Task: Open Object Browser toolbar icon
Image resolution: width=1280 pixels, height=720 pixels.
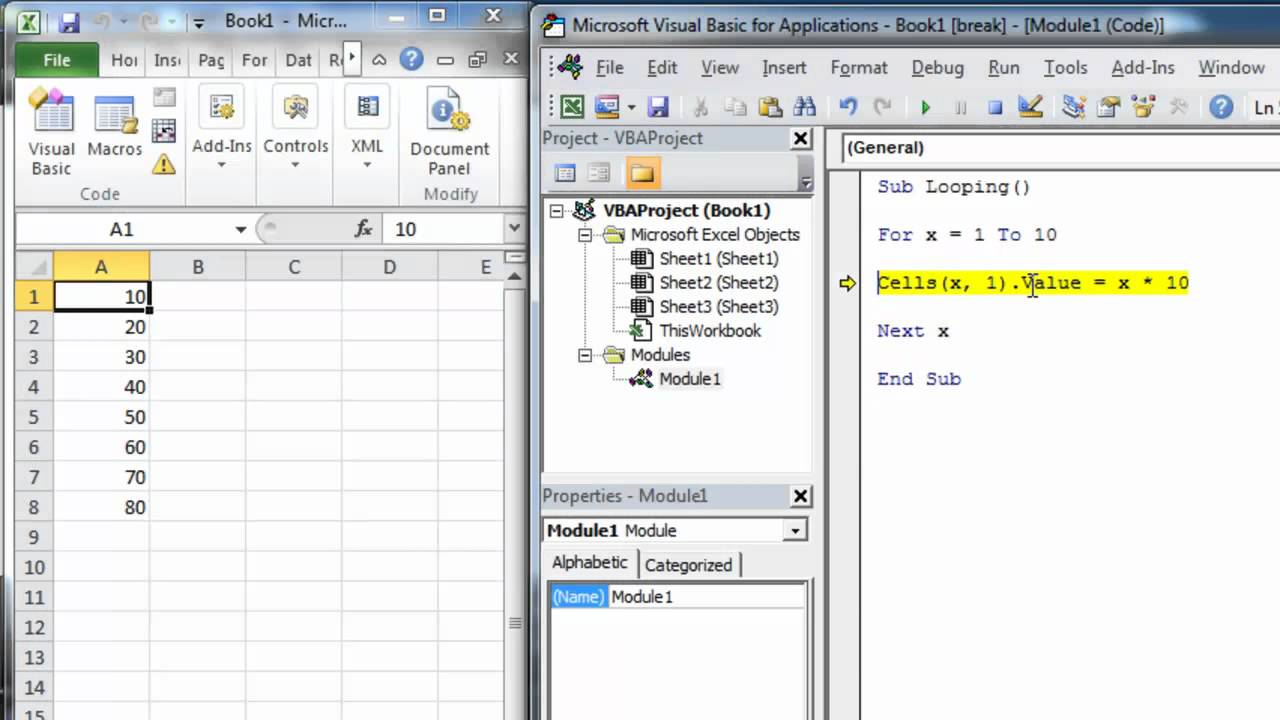Action: tap(1143, 106)
